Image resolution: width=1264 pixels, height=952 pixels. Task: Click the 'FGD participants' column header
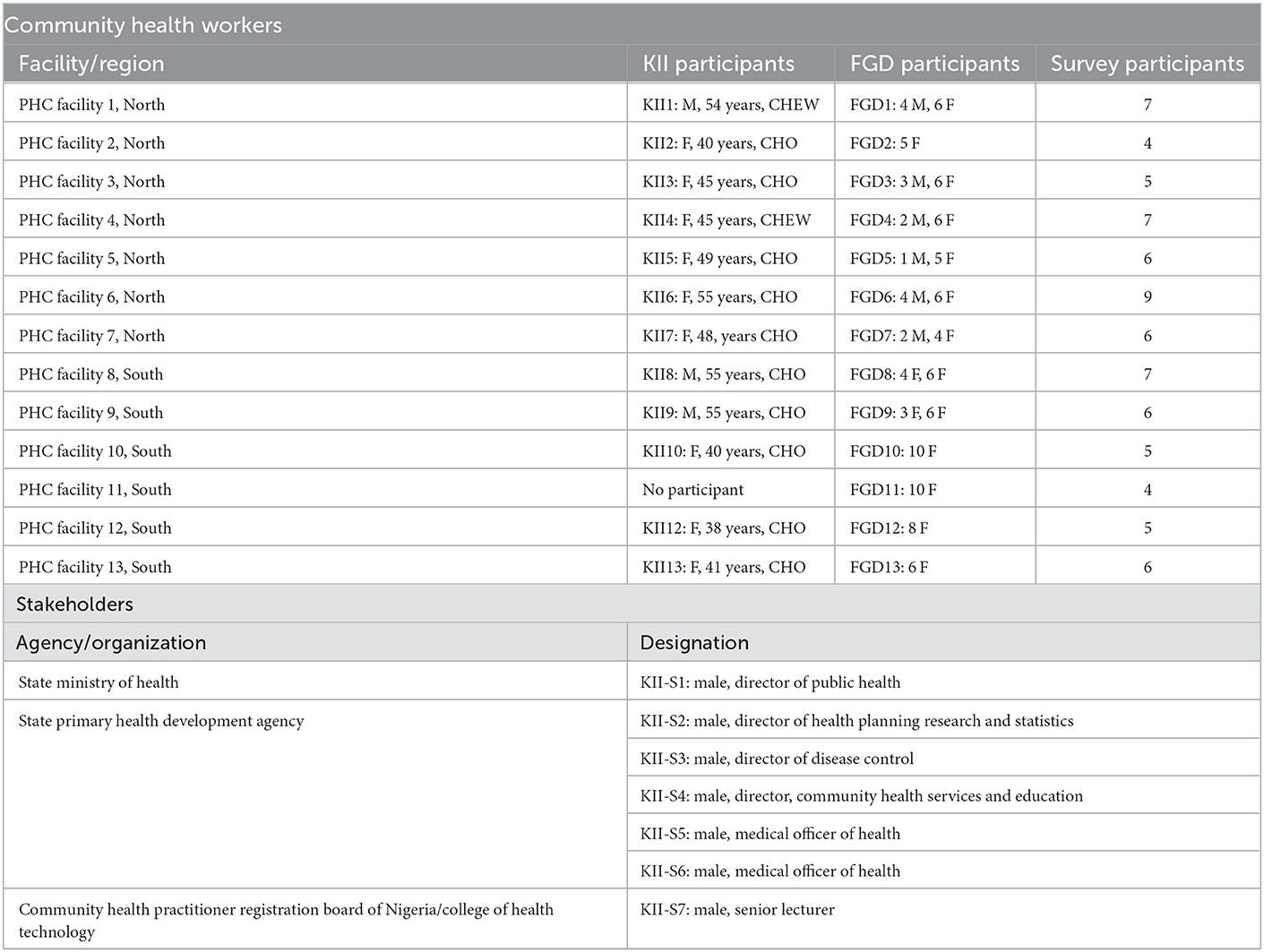[934, 64]
